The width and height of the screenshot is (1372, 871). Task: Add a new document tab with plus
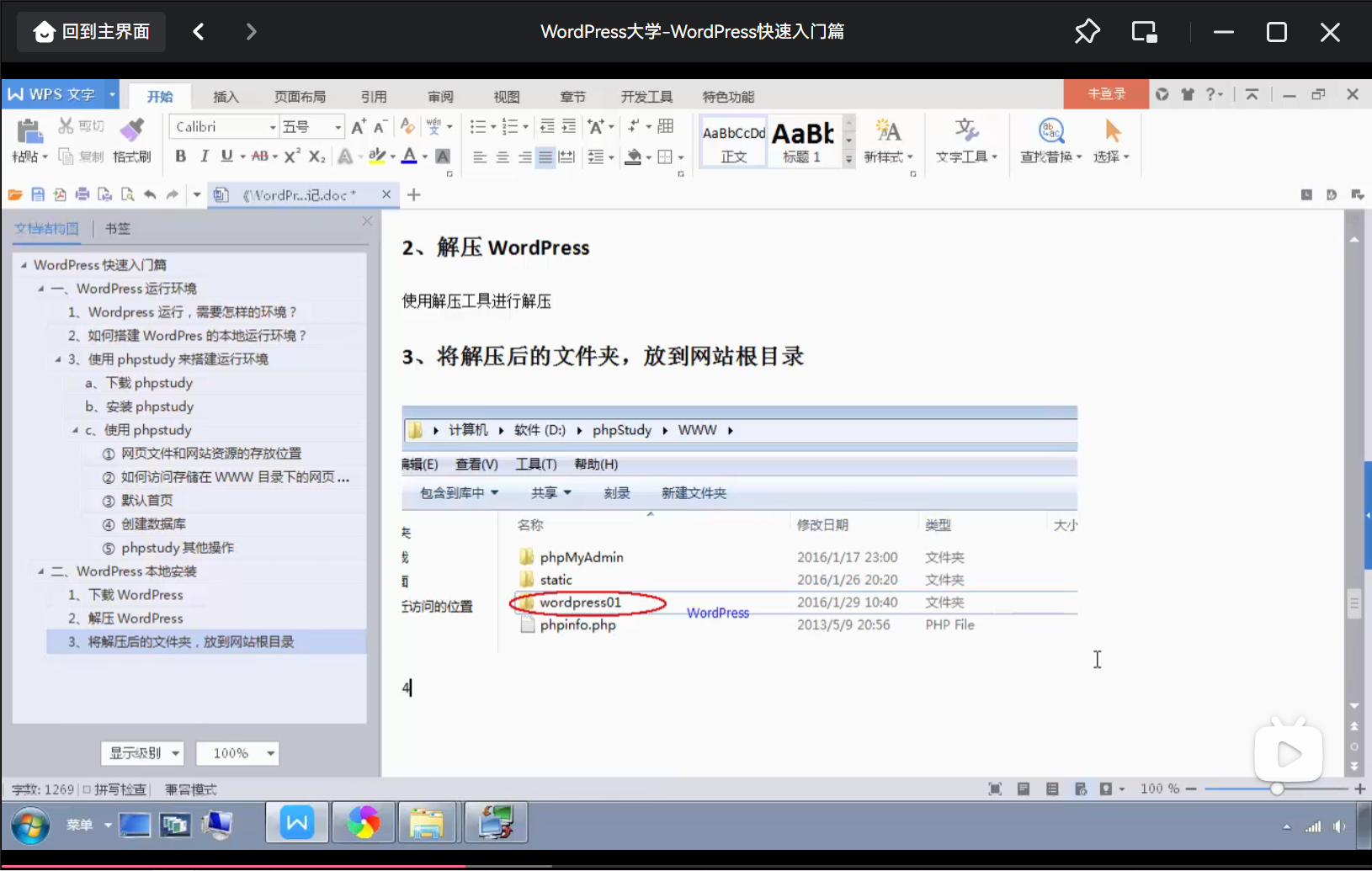click(414, 195)
